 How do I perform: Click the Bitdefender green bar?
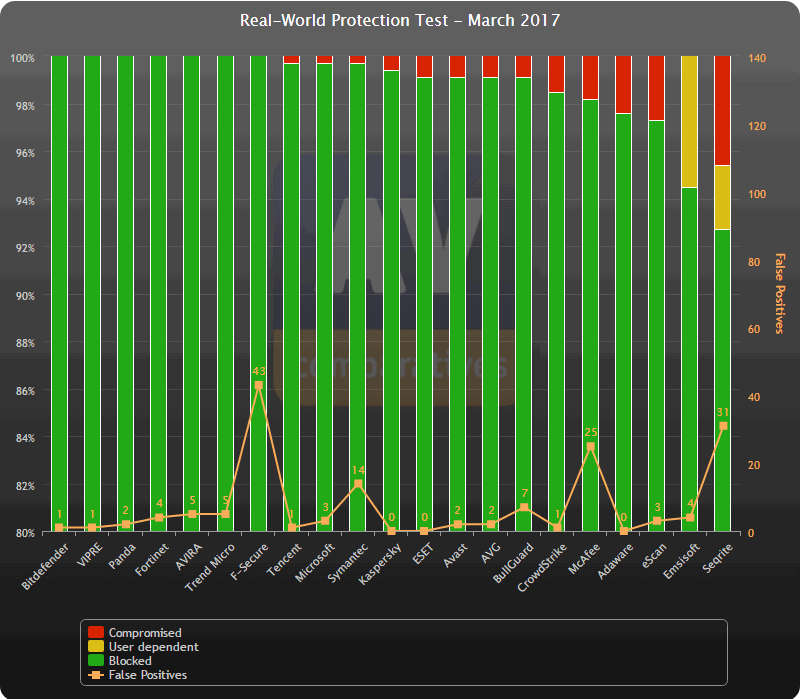[x=60, y=300]
